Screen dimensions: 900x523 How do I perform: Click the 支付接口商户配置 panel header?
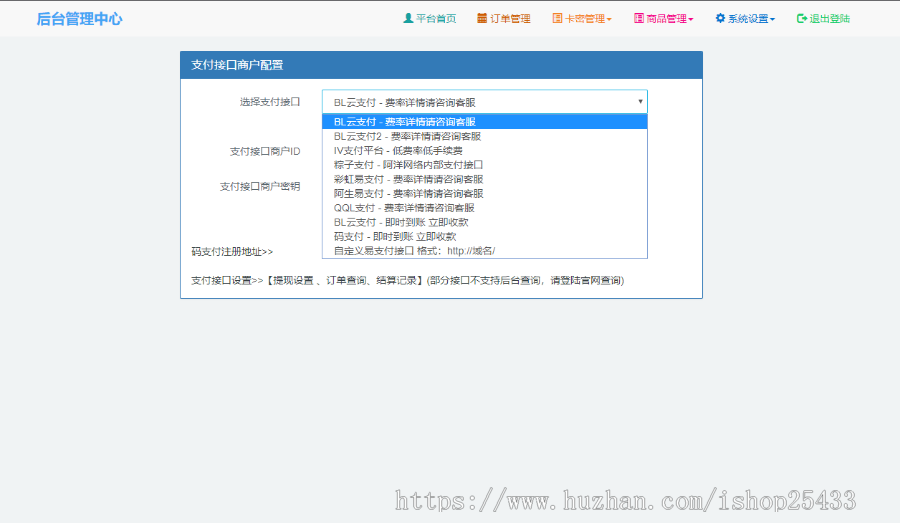[x=441, y=65]
